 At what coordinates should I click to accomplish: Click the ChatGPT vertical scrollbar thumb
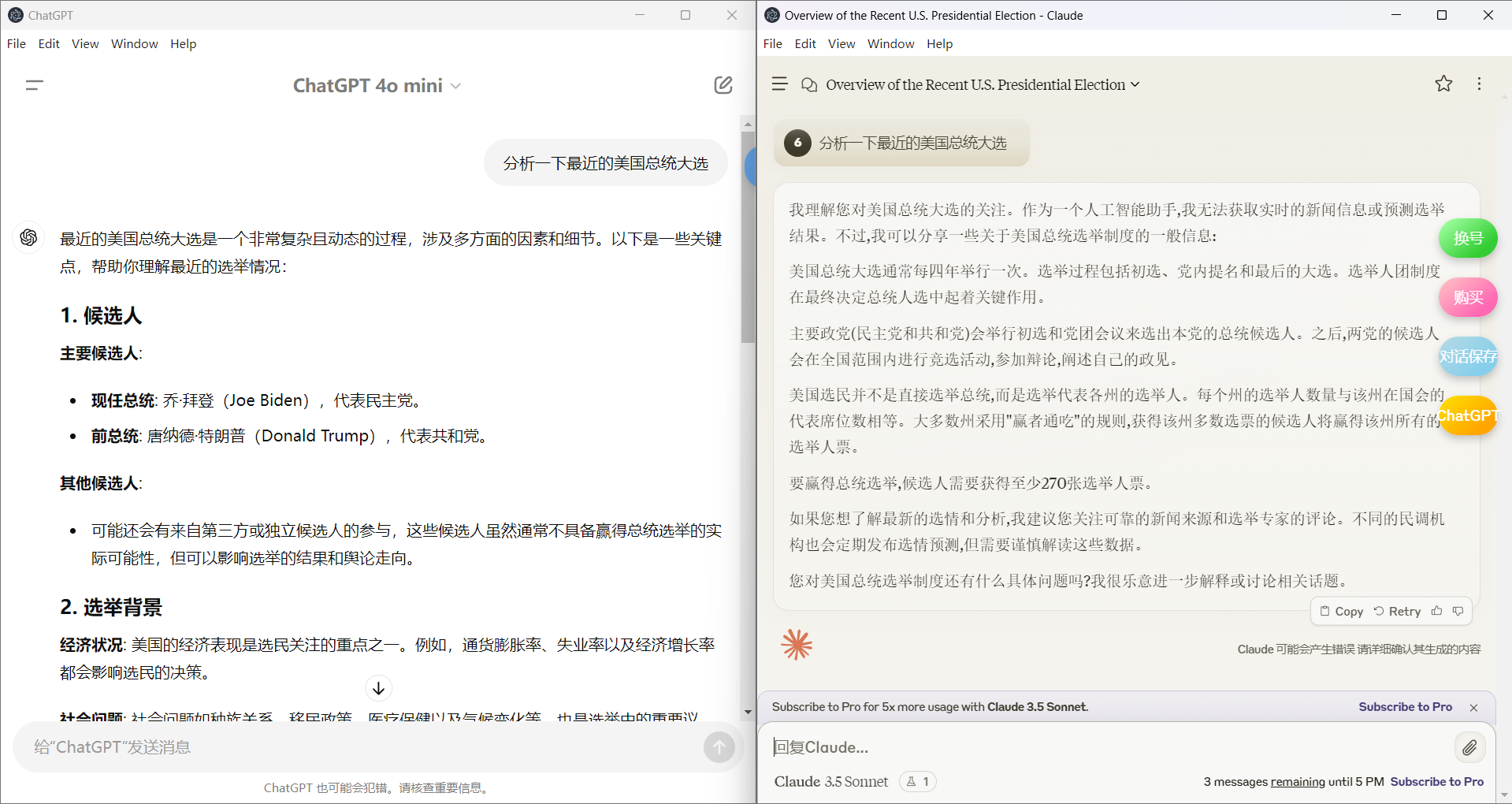[748, 236]
